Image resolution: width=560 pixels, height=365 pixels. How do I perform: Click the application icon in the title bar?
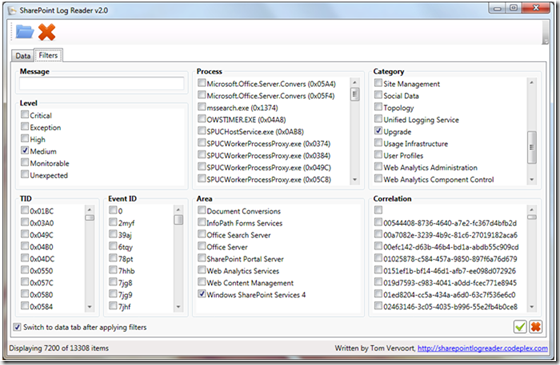pyautogui.click(x=12, y=11)
